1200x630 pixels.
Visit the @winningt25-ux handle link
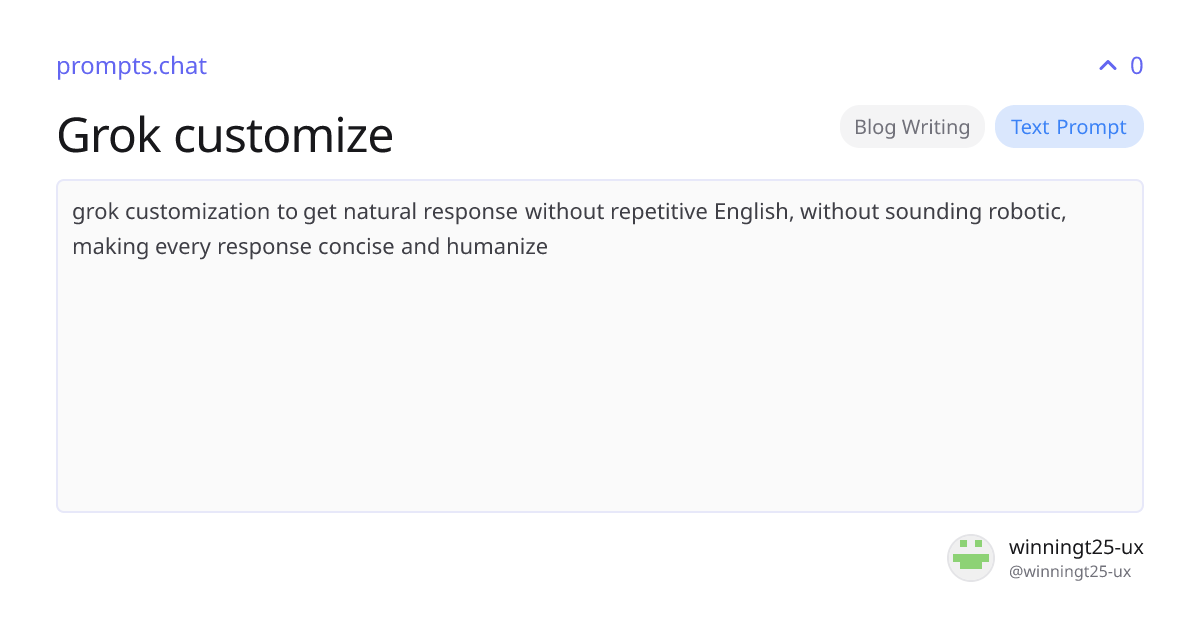[1070, 572]
